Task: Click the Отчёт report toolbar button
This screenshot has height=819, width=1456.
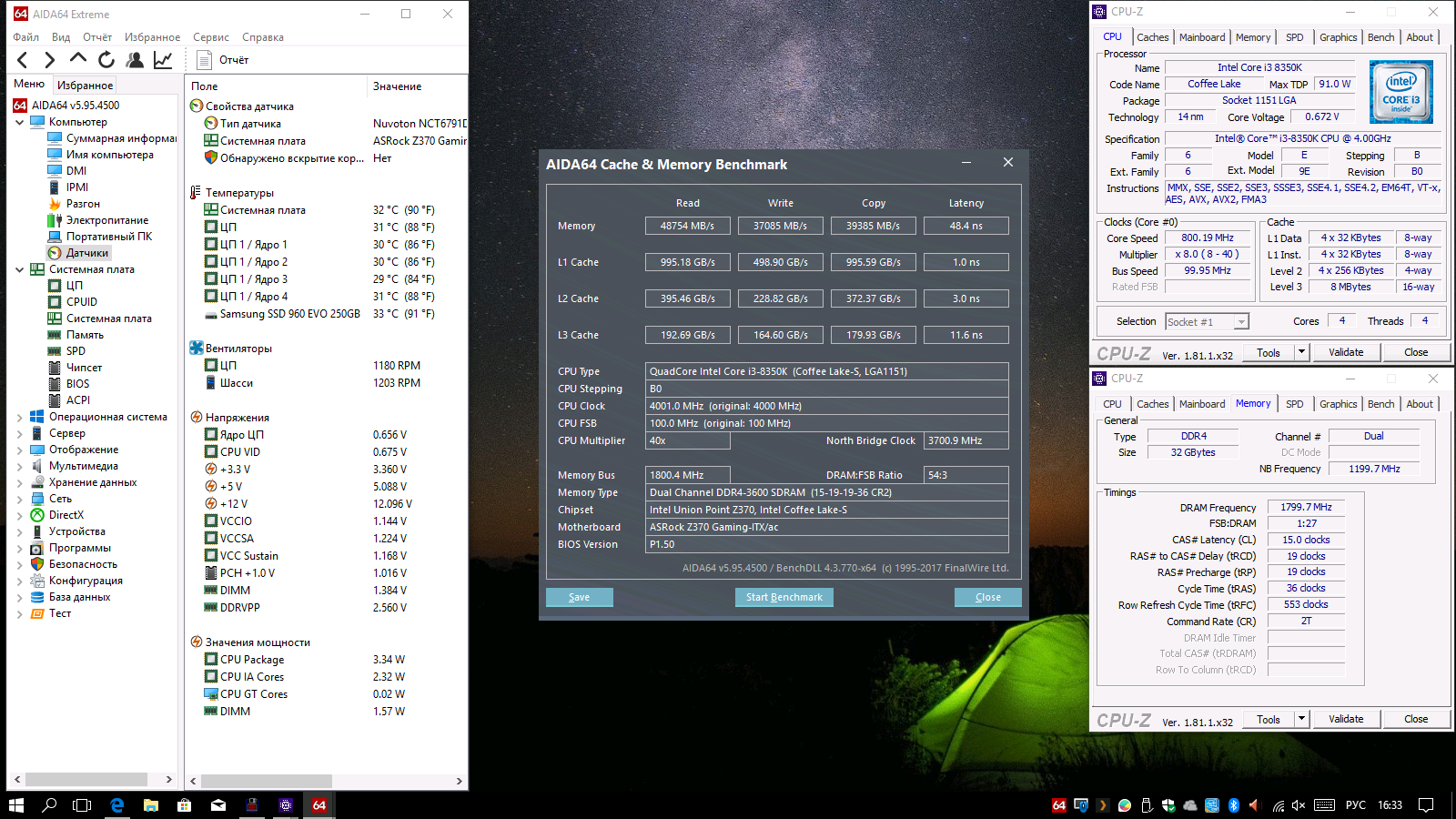Action: click(223, 60)
